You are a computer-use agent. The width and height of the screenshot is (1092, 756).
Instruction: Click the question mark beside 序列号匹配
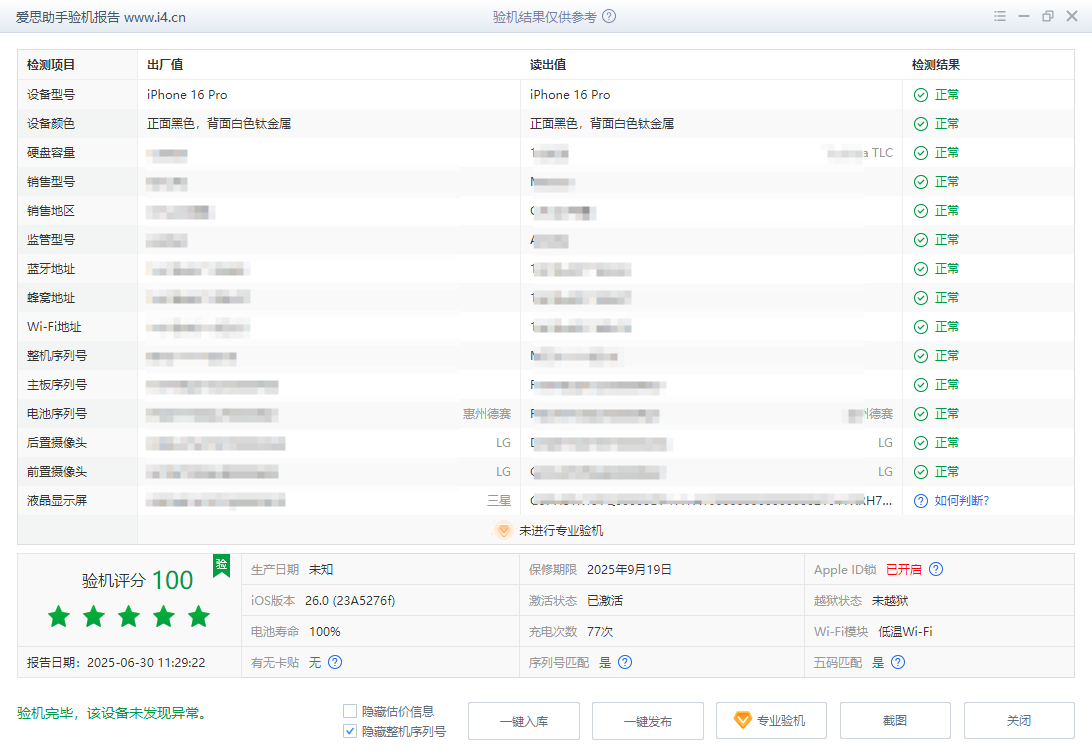624,662
